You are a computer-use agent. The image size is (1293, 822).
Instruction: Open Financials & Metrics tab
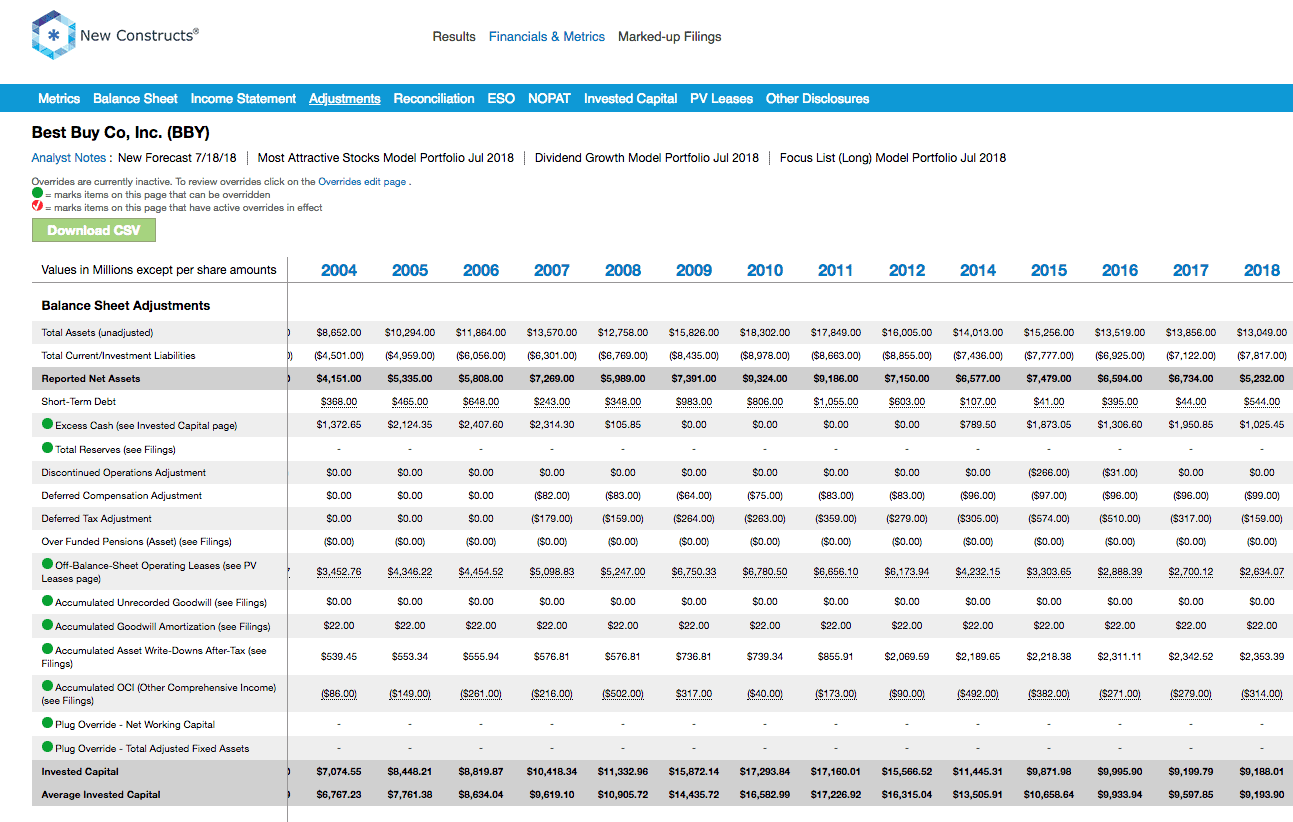(547, 36)
